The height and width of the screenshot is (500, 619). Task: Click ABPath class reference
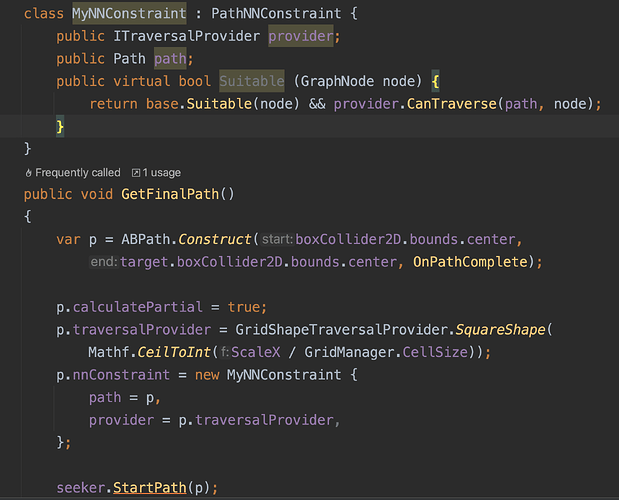pyautogui.click(x=145, y=240)
